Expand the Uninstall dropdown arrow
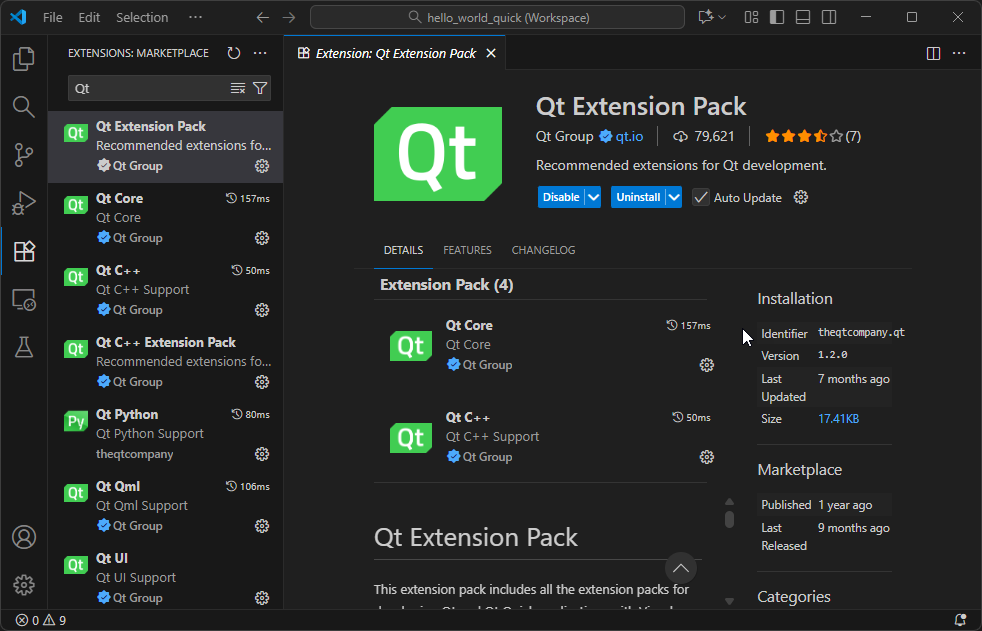 pos(671,197)
